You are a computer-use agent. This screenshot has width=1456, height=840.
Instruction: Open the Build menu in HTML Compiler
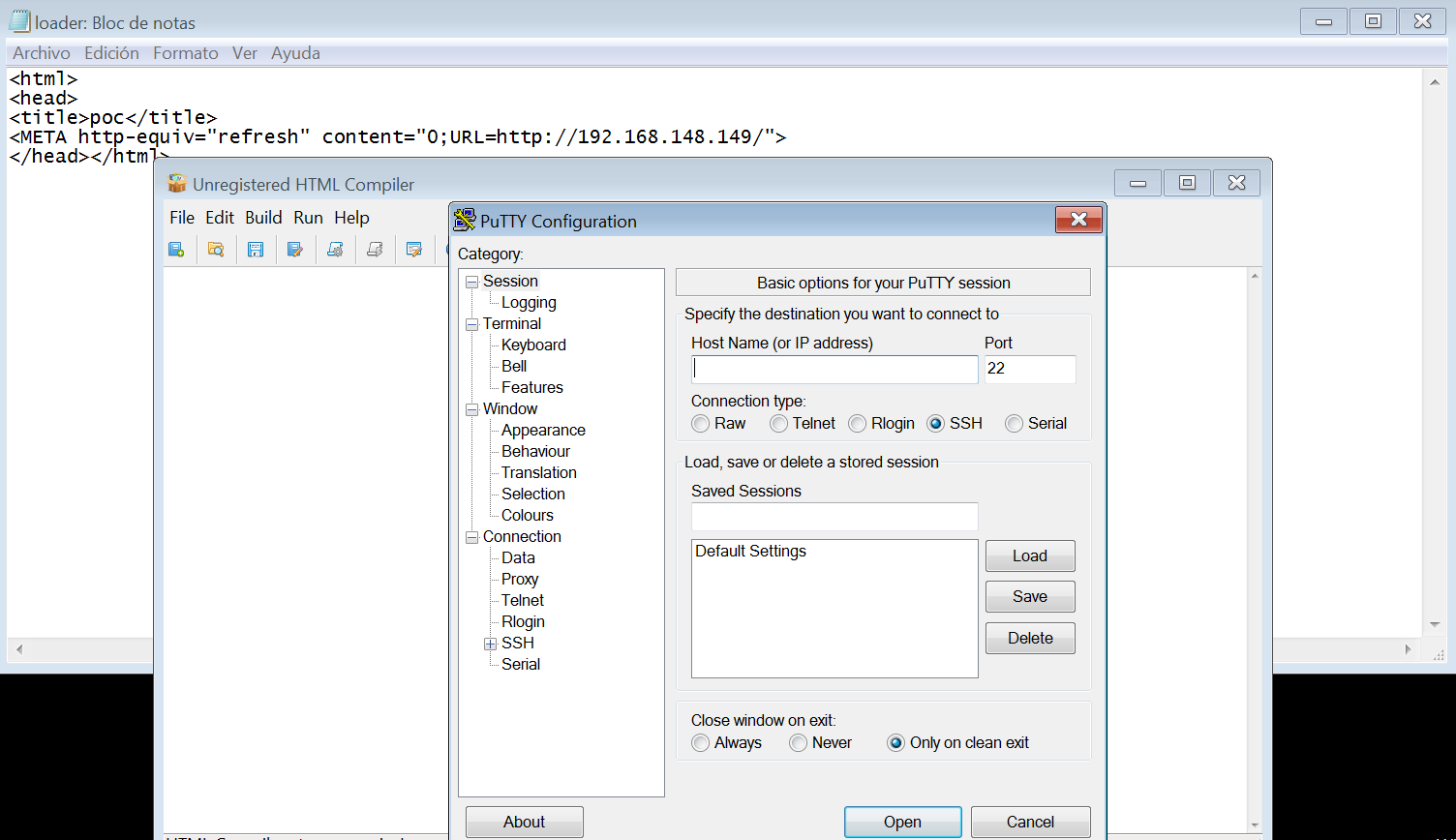263,218
